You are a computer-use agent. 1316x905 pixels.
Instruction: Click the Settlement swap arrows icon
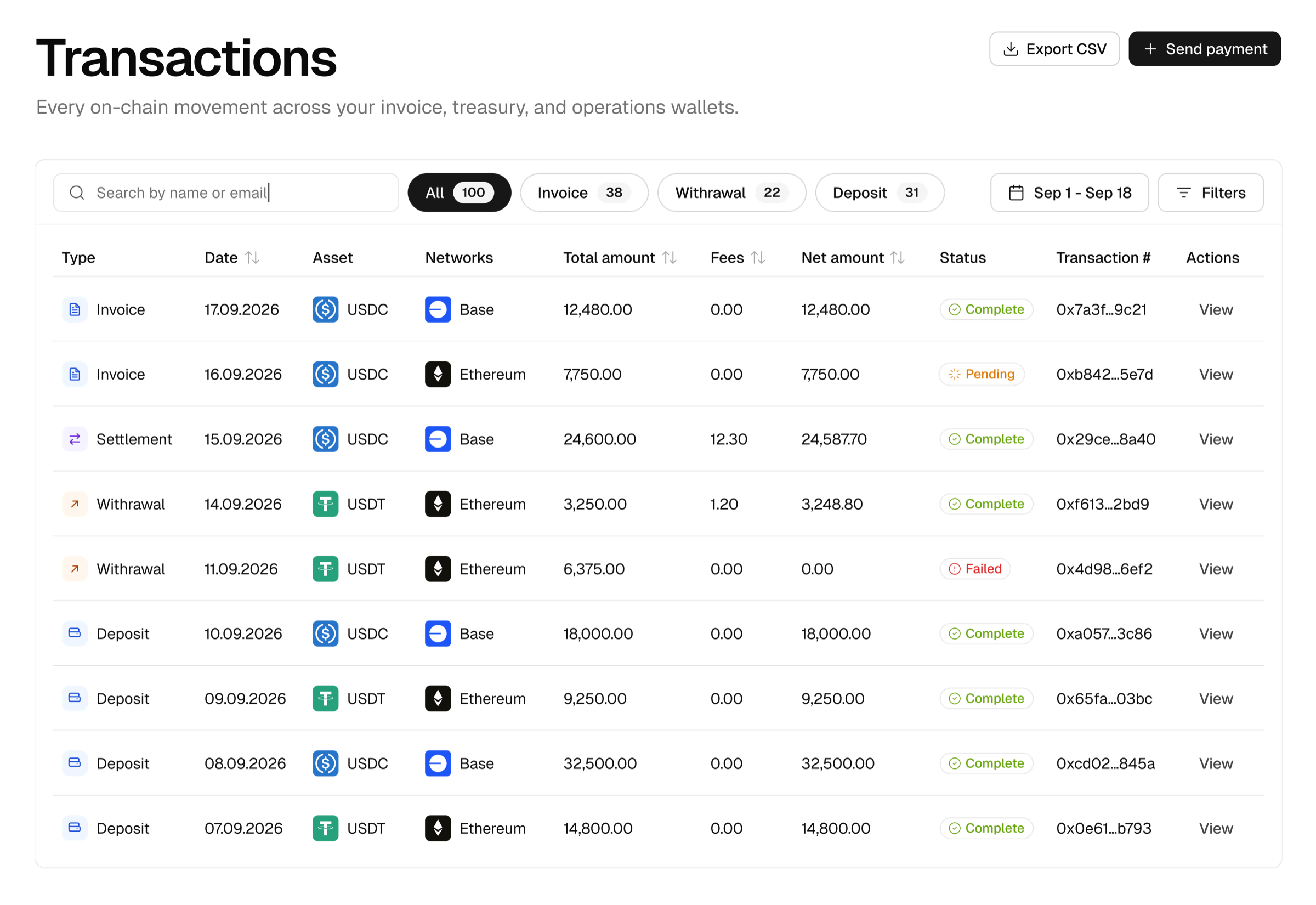click(75, 439)
